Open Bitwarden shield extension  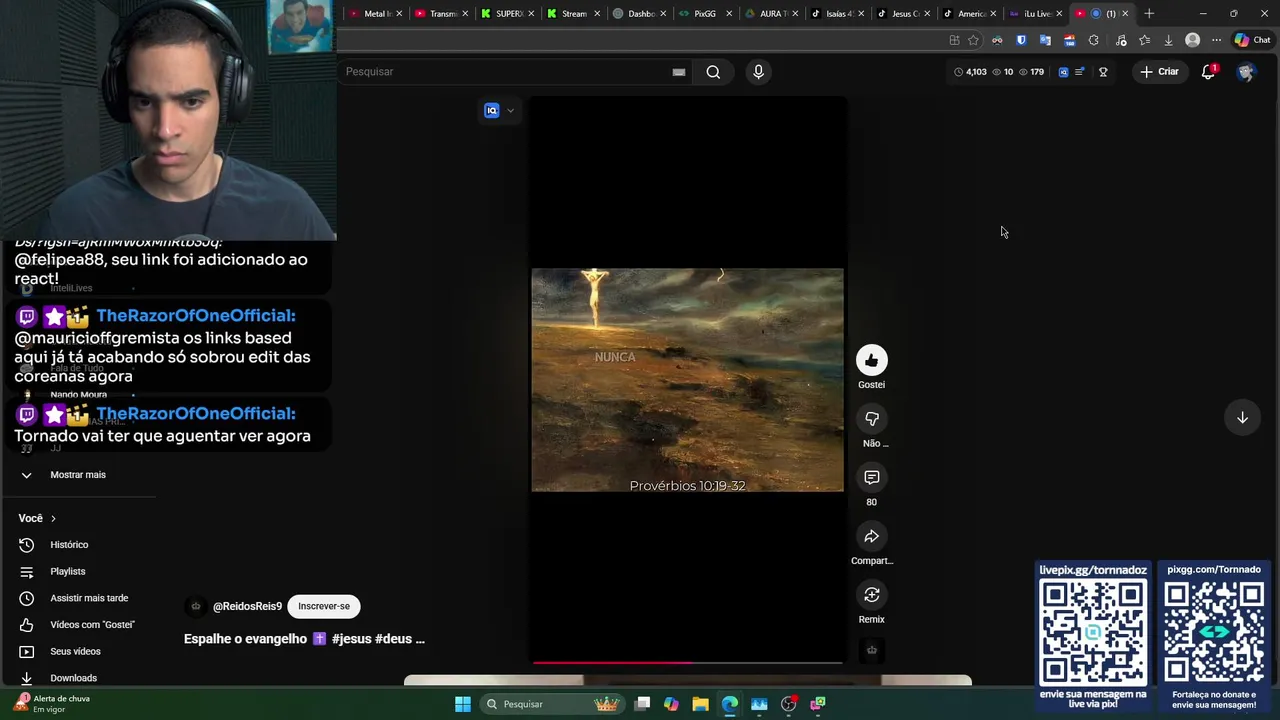pos(1021,40)
